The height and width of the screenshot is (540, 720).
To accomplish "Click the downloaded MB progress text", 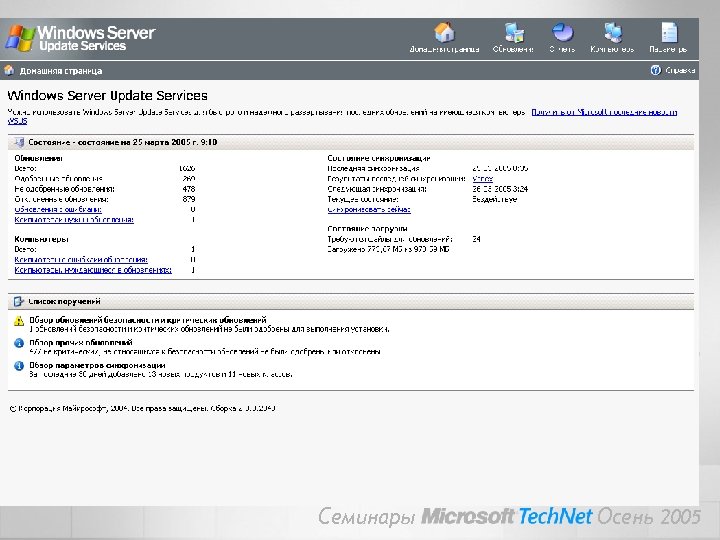I will tap(388, 249).
